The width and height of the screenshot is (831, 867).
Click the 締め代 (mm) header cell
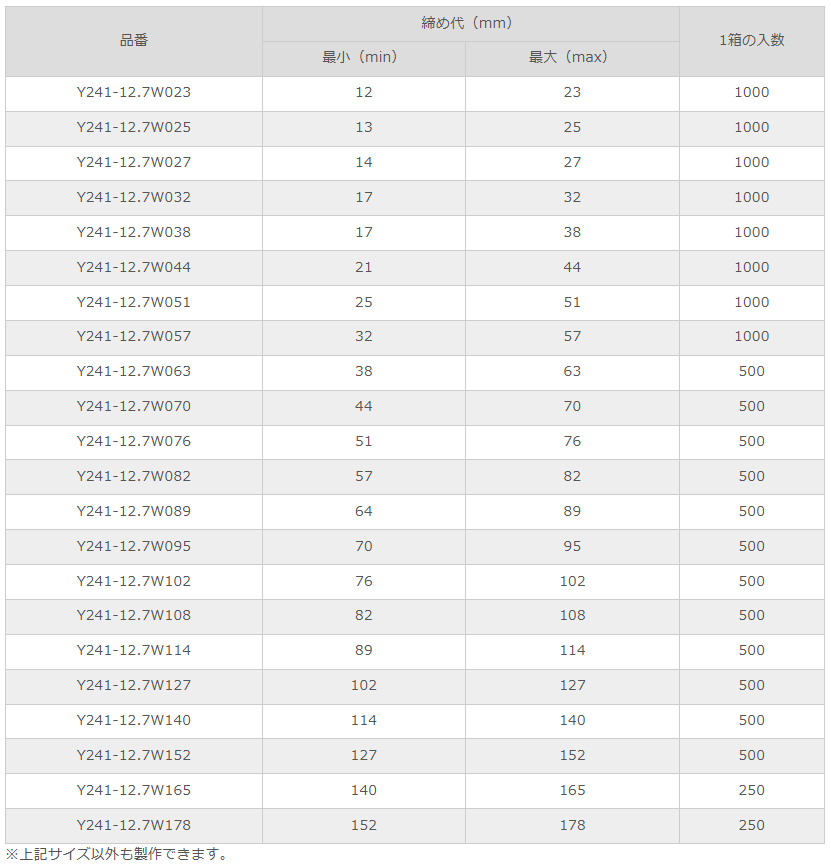point(467,23)
